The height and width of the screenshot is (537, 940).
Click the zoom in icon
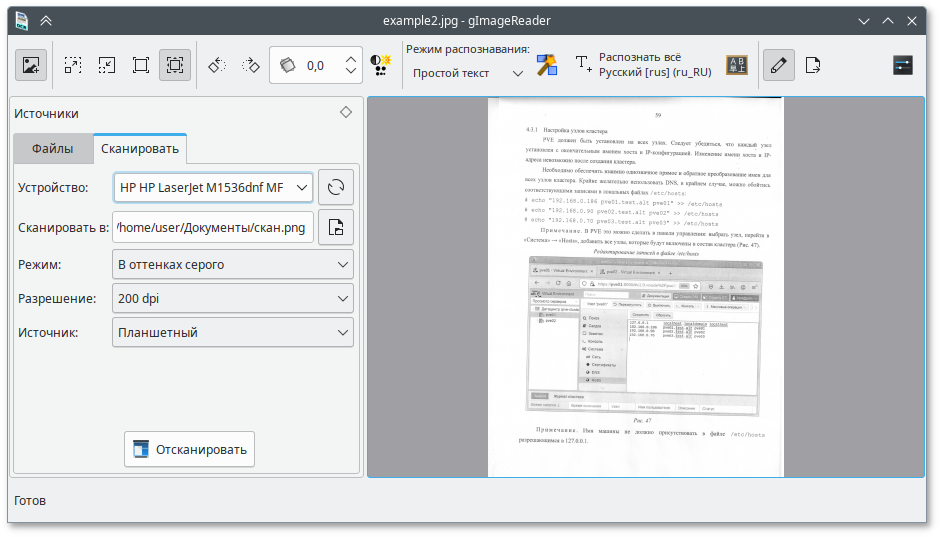point(73,65)
